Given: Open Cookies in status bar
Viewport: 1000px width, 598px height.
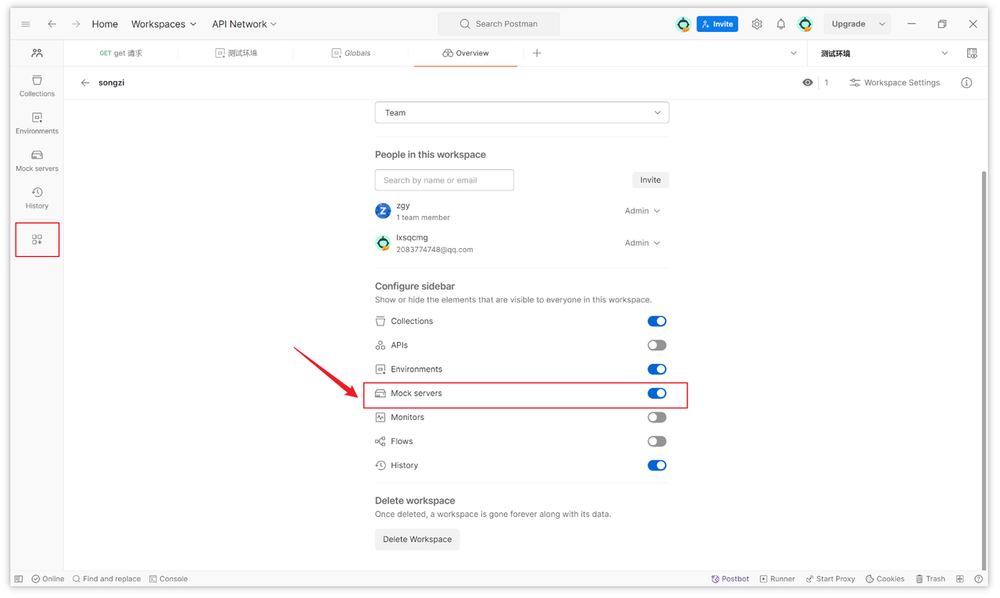Looking at the screenshot, I should [885, 579].
